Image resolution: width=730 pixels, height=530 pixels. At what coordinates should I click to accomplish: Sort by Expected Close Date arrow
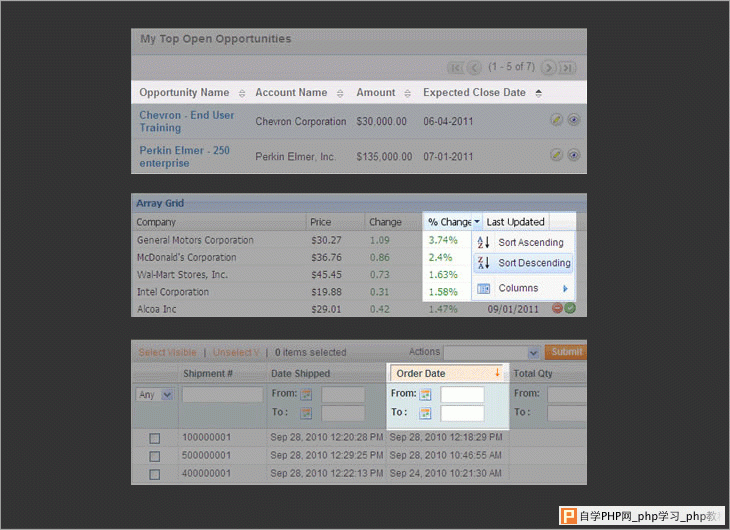tap(539, 93)
